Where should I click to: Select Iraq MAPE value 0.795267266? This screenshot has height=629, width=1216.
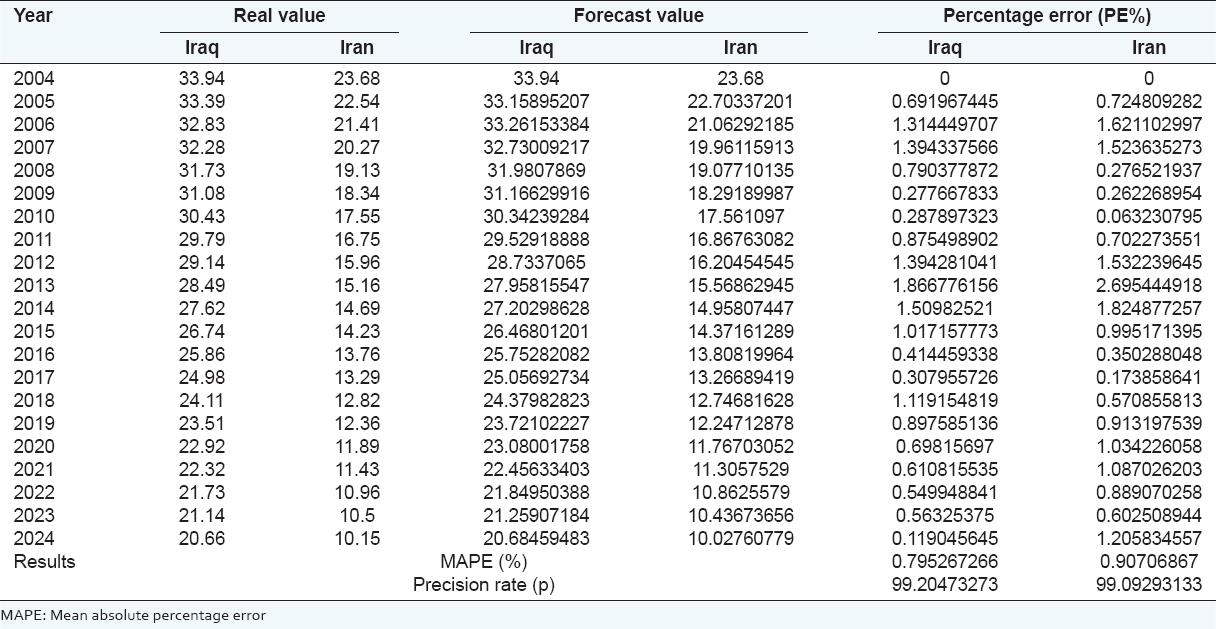click(x=945, y=561)
